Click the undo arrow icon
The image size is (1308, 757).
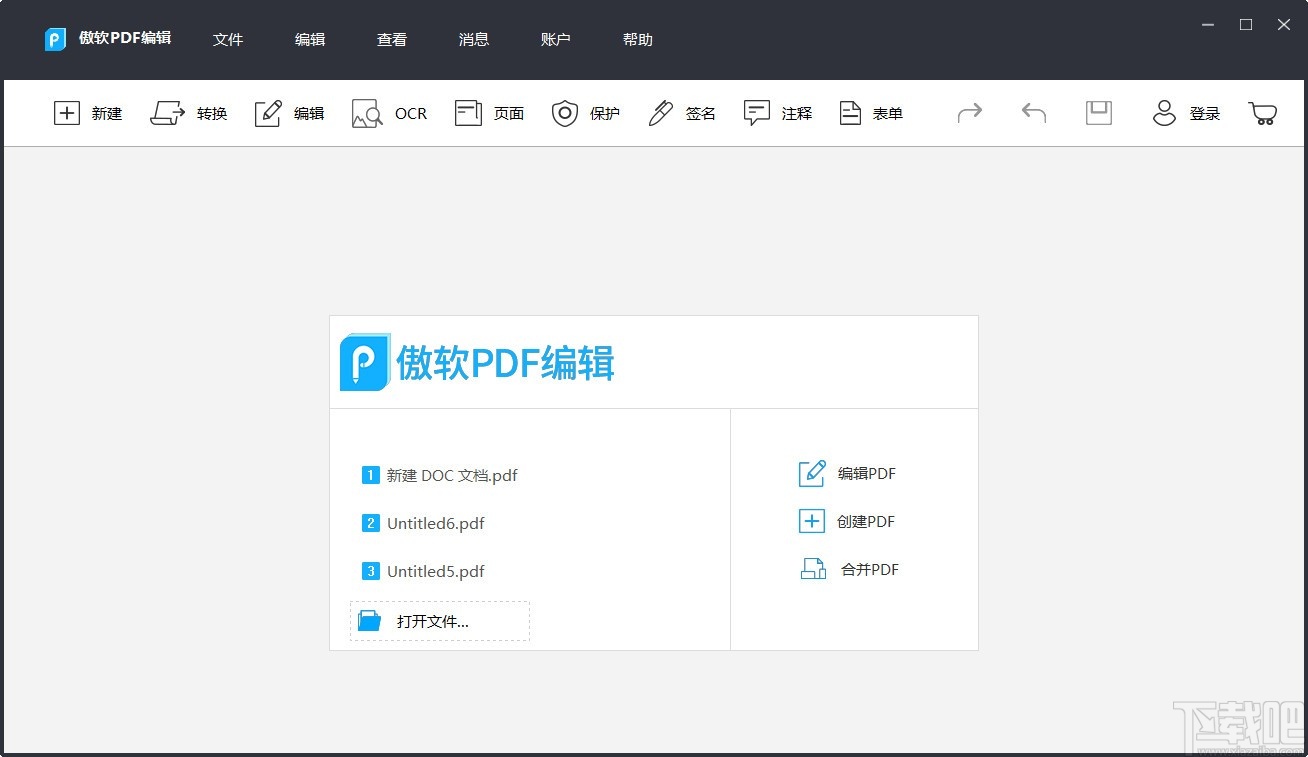point(1033,113)
